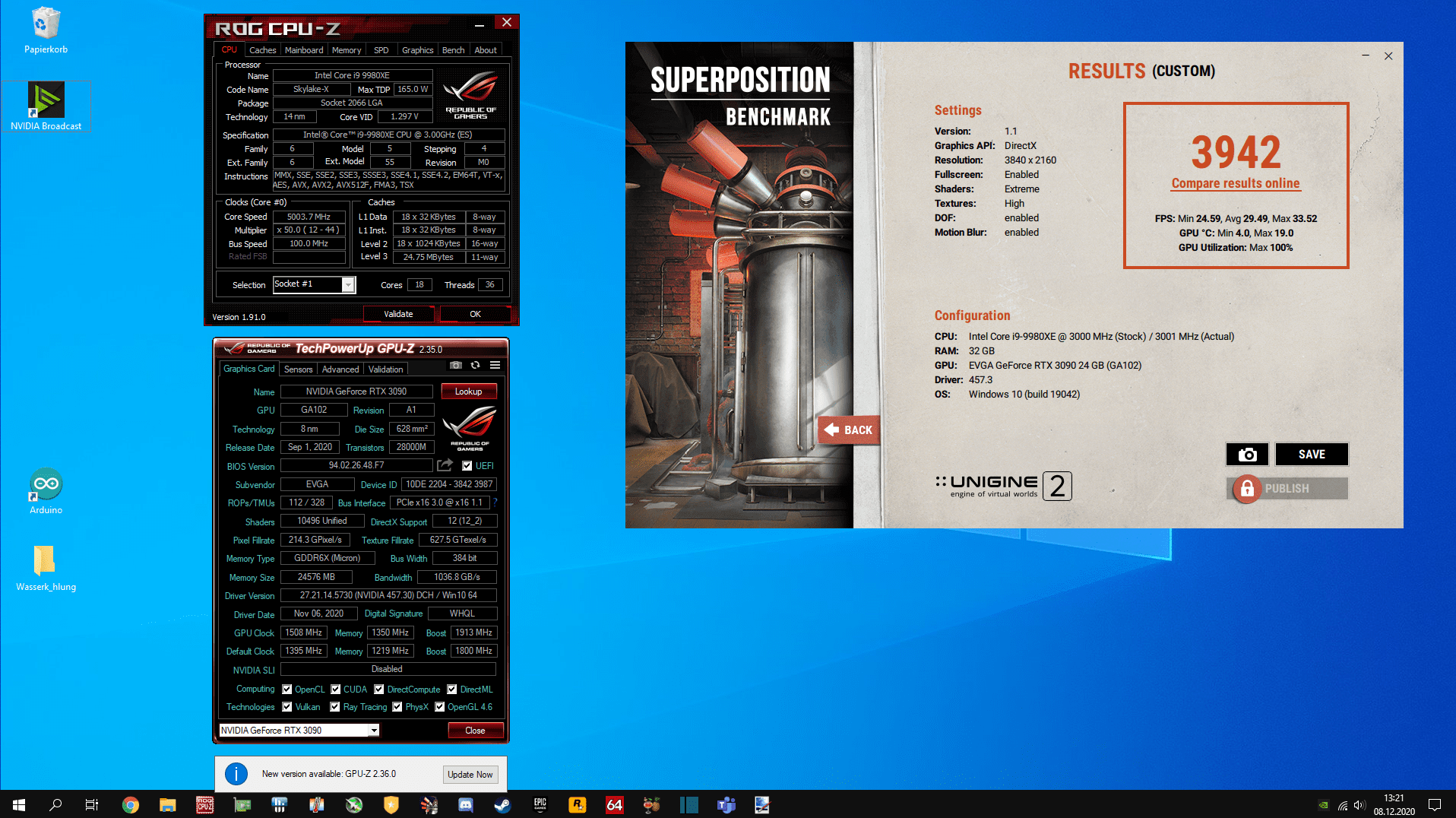This screenshot has width=1456, height=818.
Task: Open the Validation tab in GPU-Z
Action: click(x=386, y=369)
